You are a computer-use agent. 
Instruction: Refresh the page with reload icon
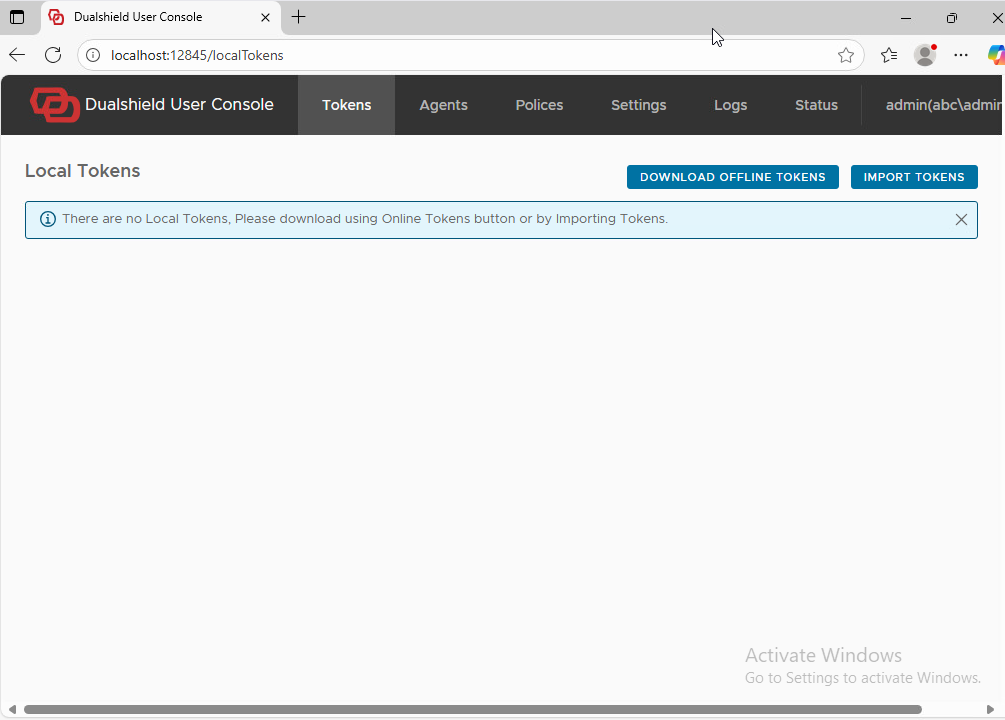click(53, 55)
